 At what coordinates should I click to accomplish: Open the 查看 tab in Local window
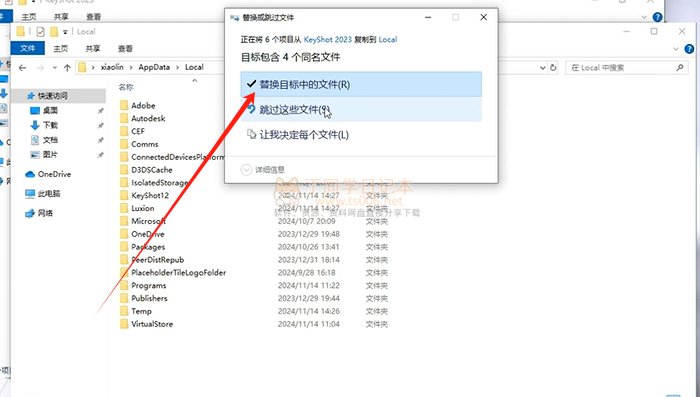125,48
